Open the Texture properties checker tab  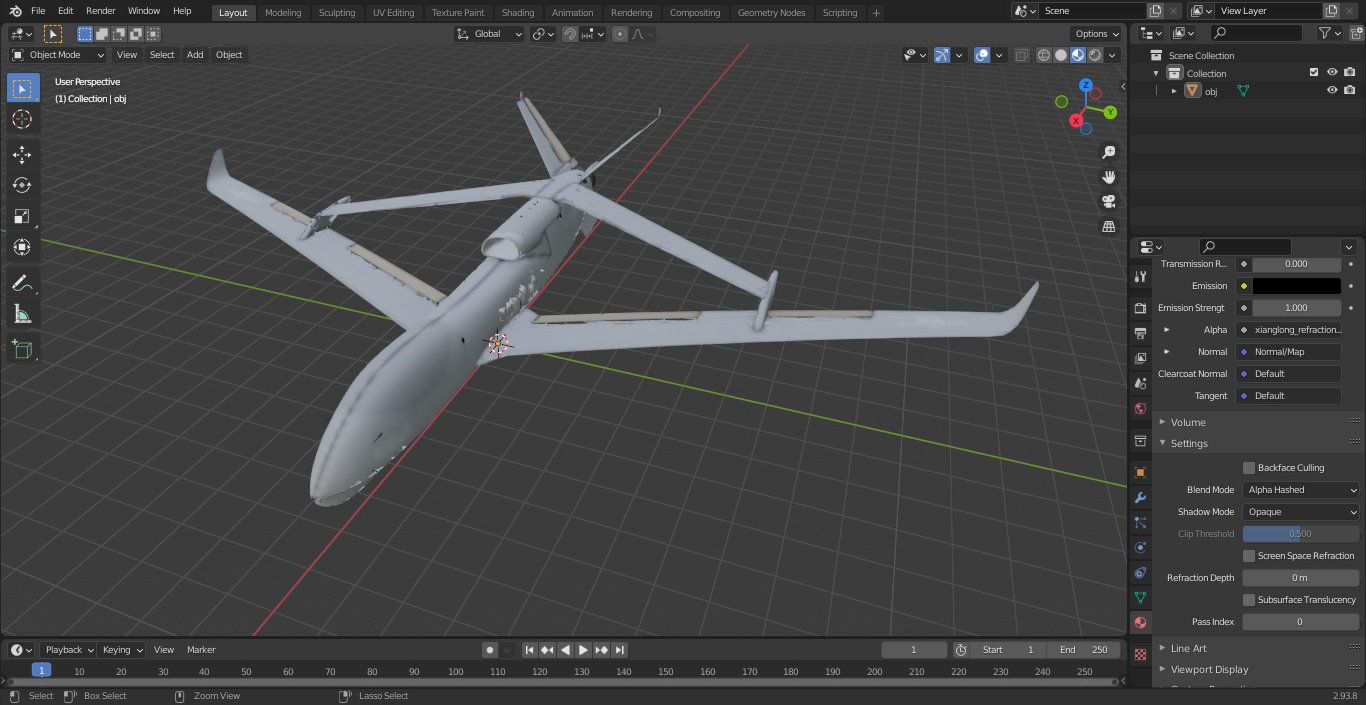coord(1140,655)
